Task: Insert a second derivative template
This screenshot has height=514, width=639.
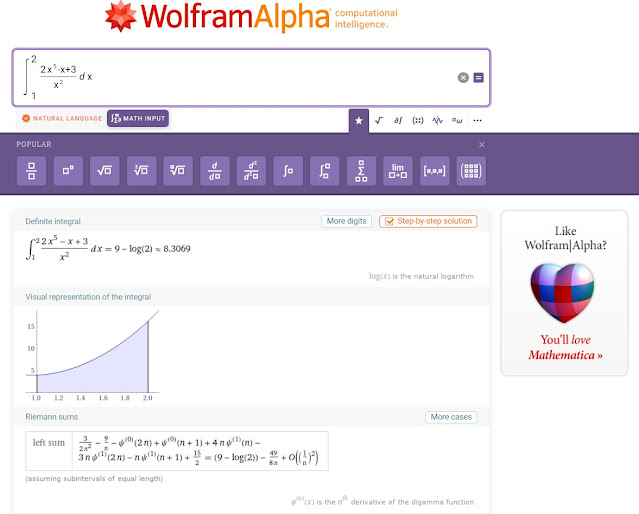Action: [x=251, y=171]
